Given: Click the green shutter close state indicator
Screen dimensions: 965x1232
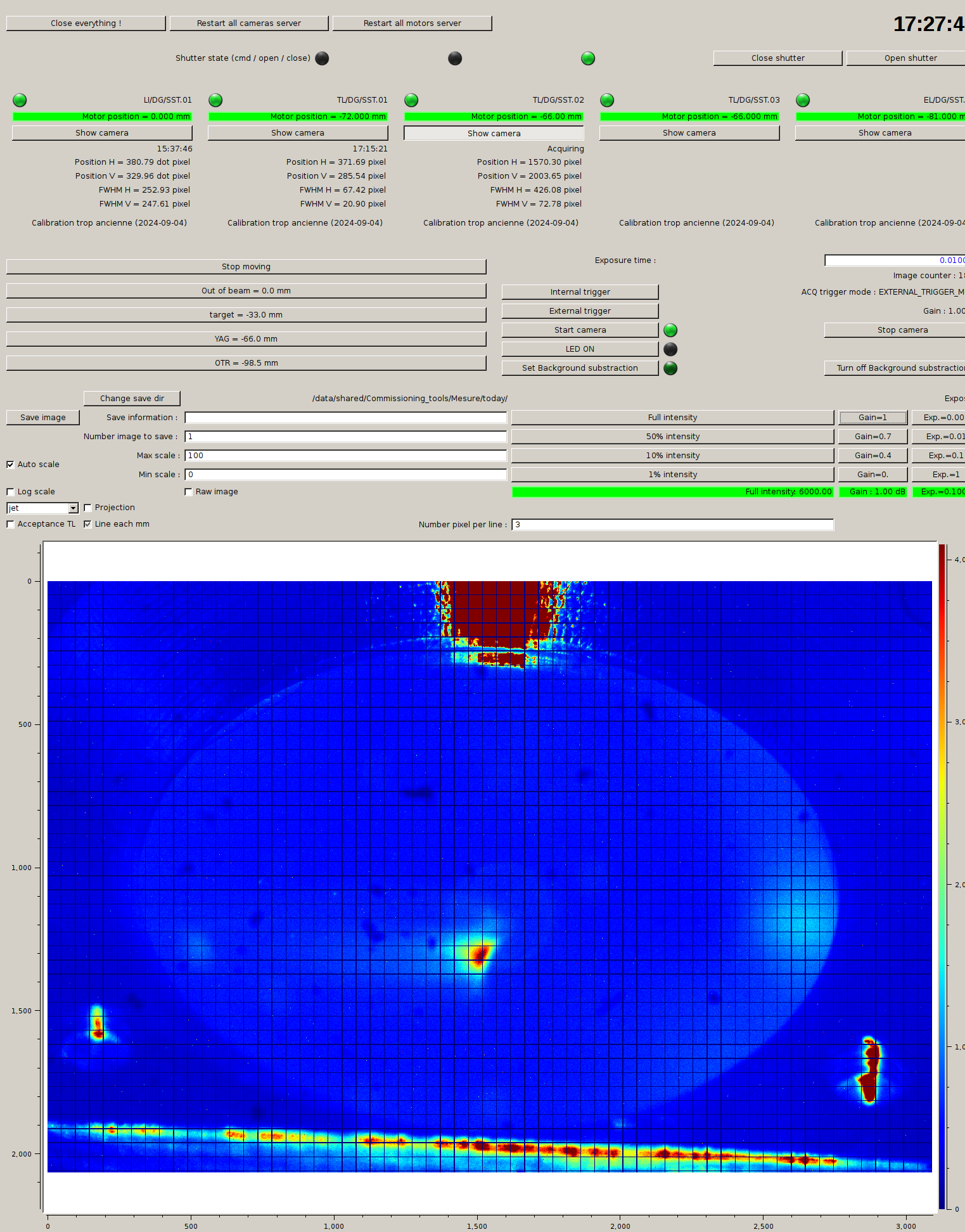Looking at the screenshot, I should [x=588, y=58].
